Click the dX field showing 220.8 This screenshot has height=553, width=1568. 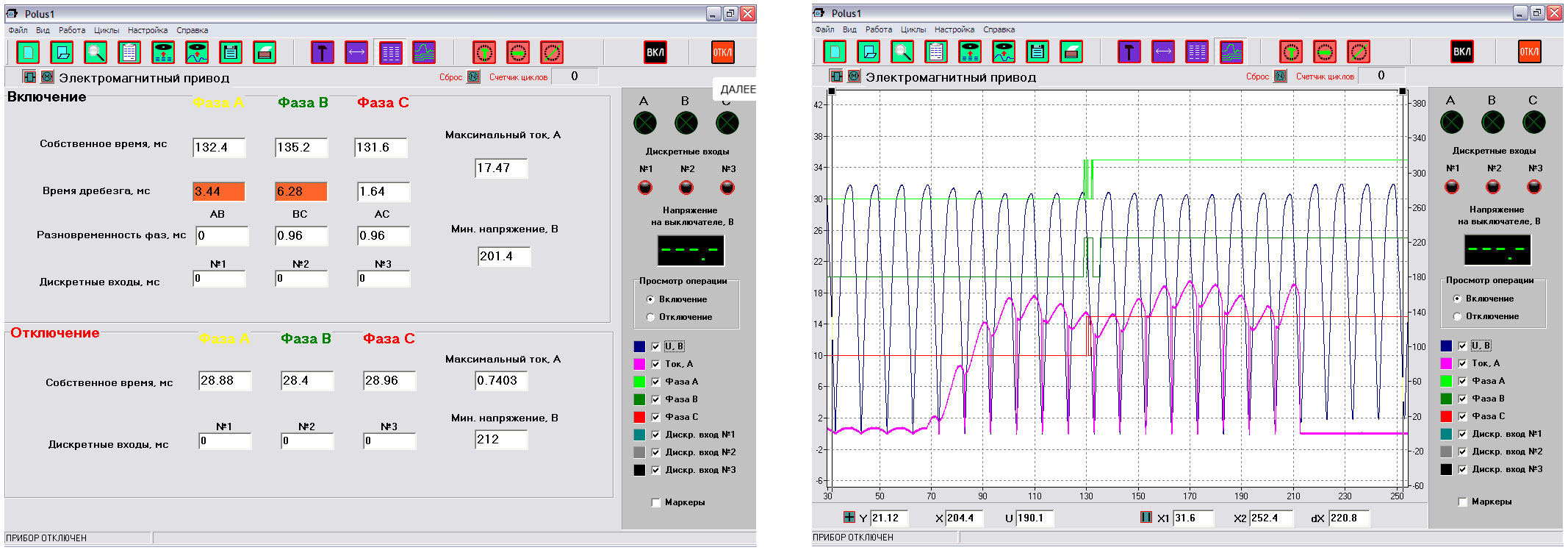point(1348,518)
